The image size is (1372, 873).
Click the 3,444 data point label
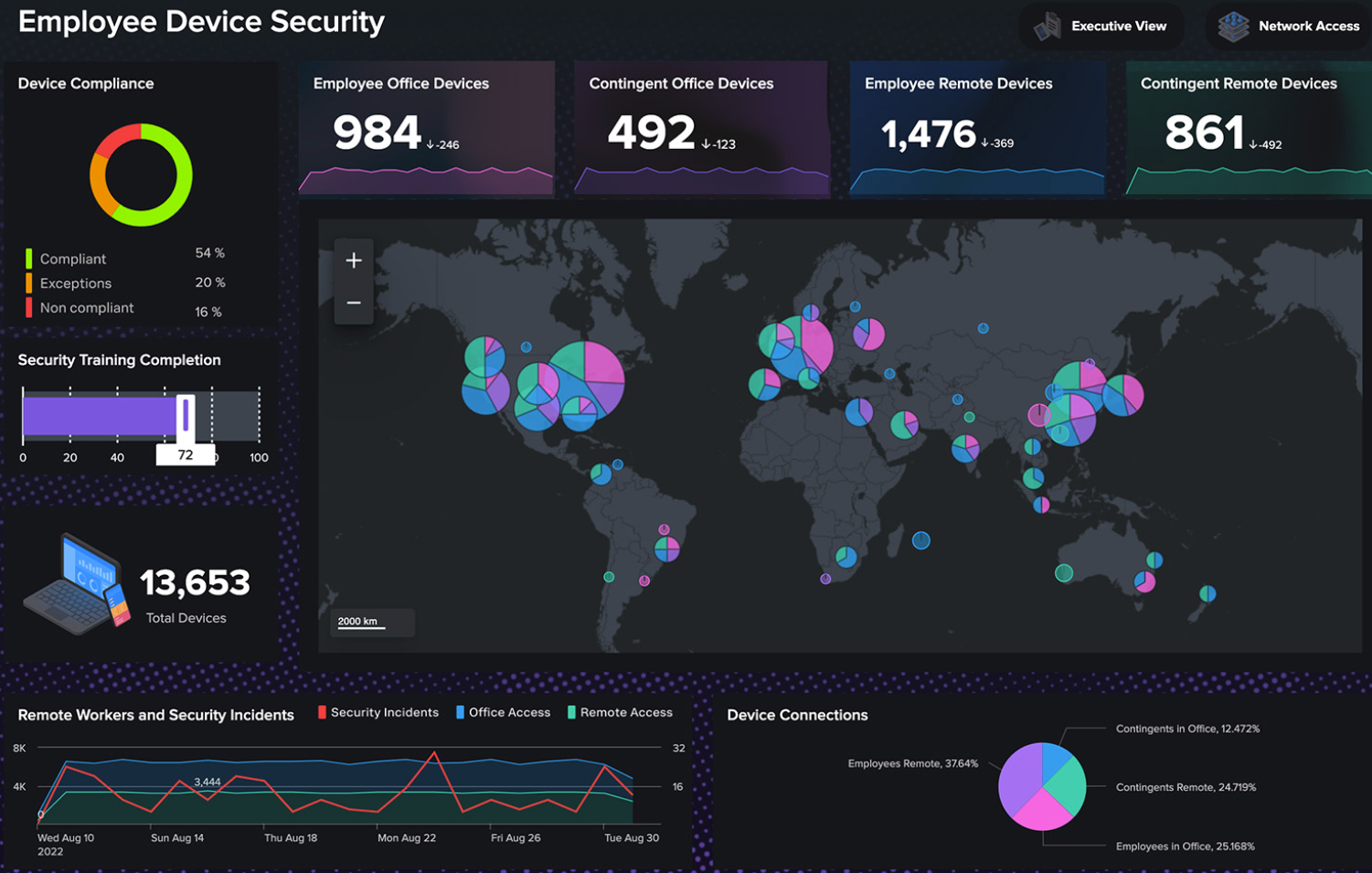point(208,782)
